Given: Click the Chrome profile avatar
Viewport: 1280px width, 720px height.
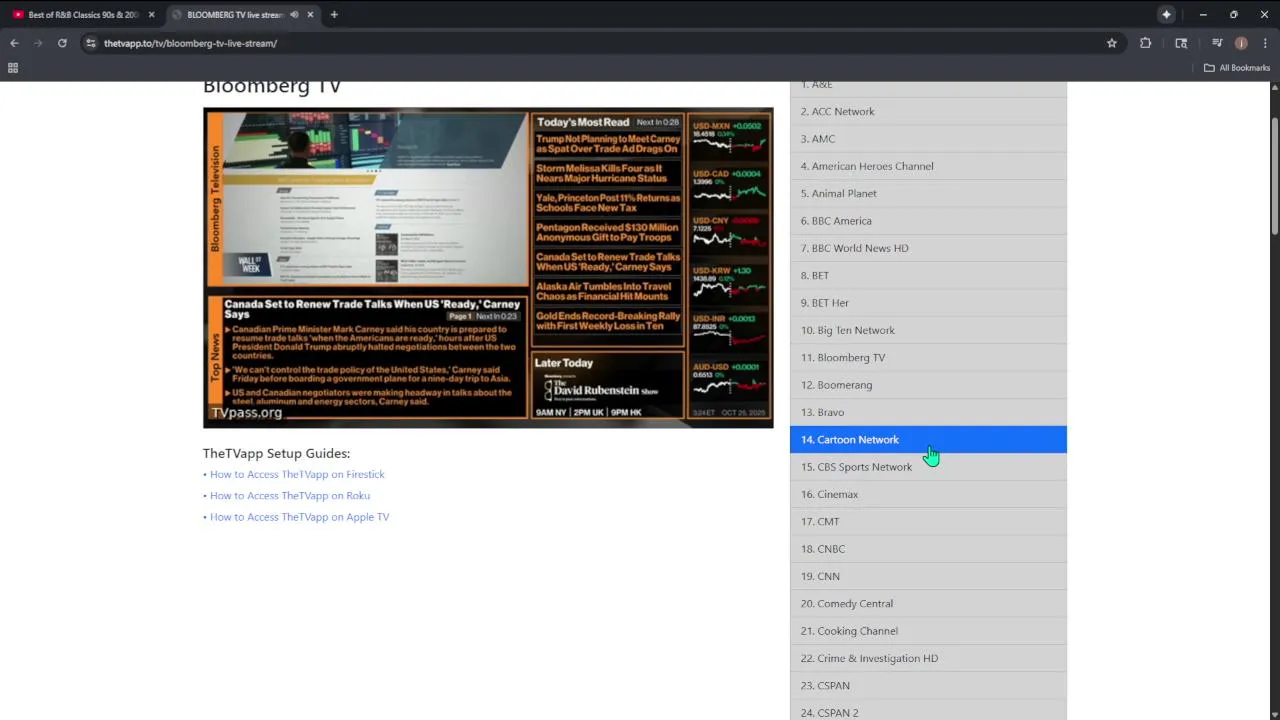Looking at the screenshot, I should (1241, 43).
